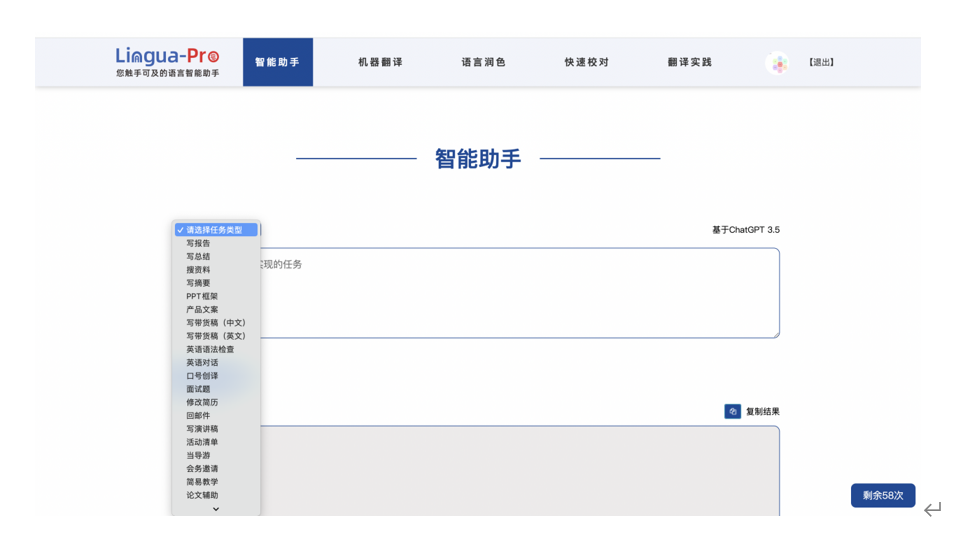Open the 语言润色 tab
Image resolution: width=971 pixels, height=546 pixels.
pos(484,63)
